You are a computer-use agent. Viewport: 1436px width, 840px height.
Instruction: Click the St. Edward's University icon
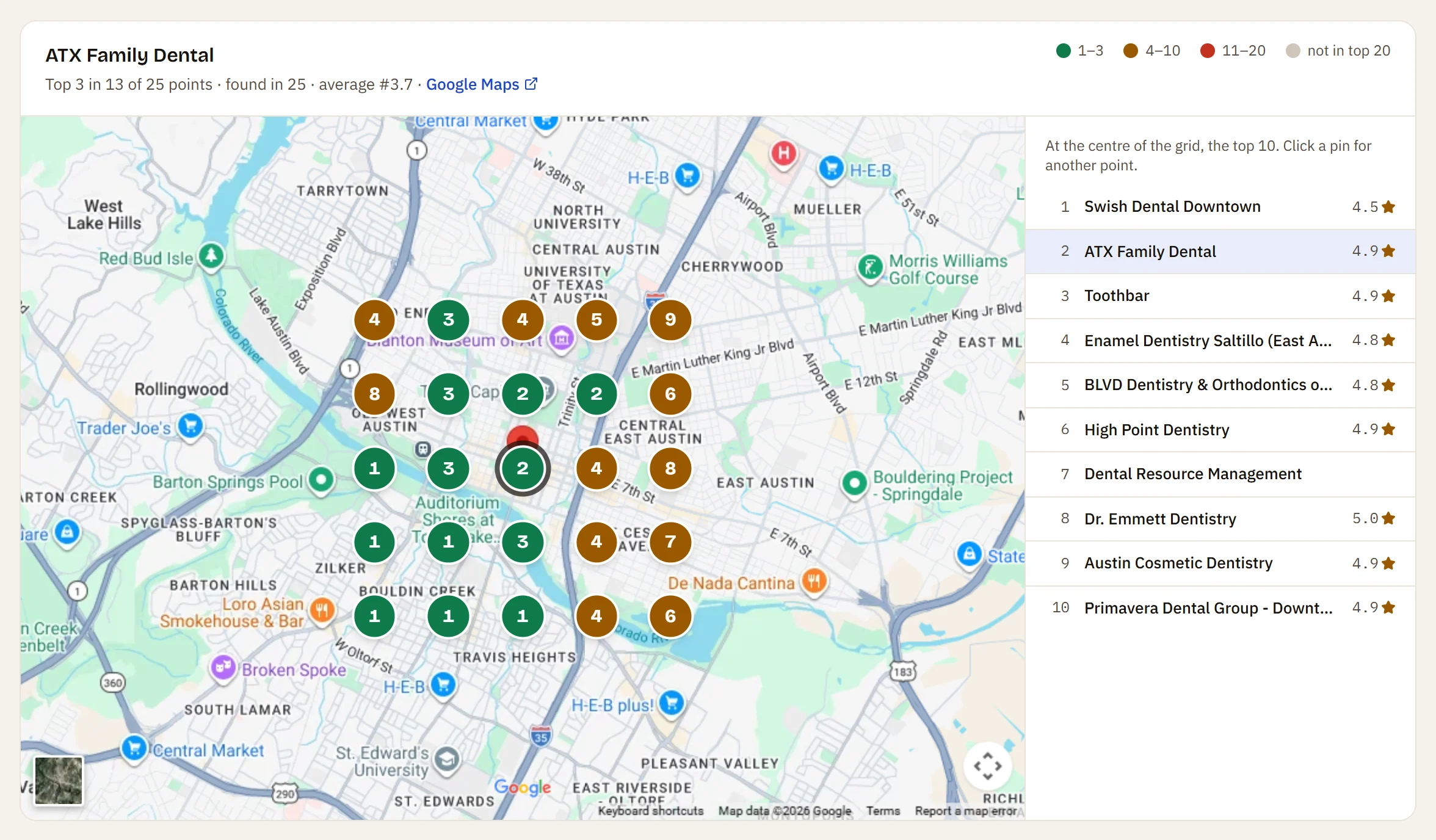[447, 759]
